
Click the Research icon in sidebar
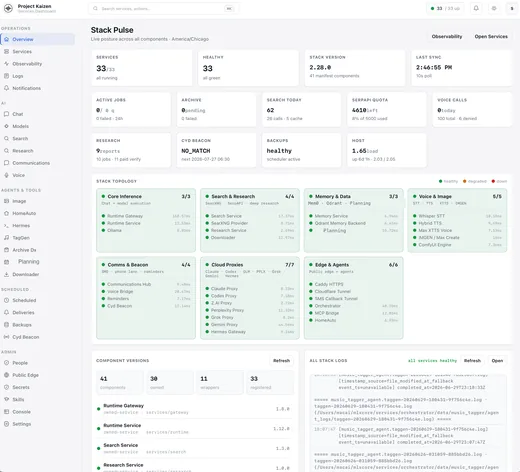click(6, 151)
